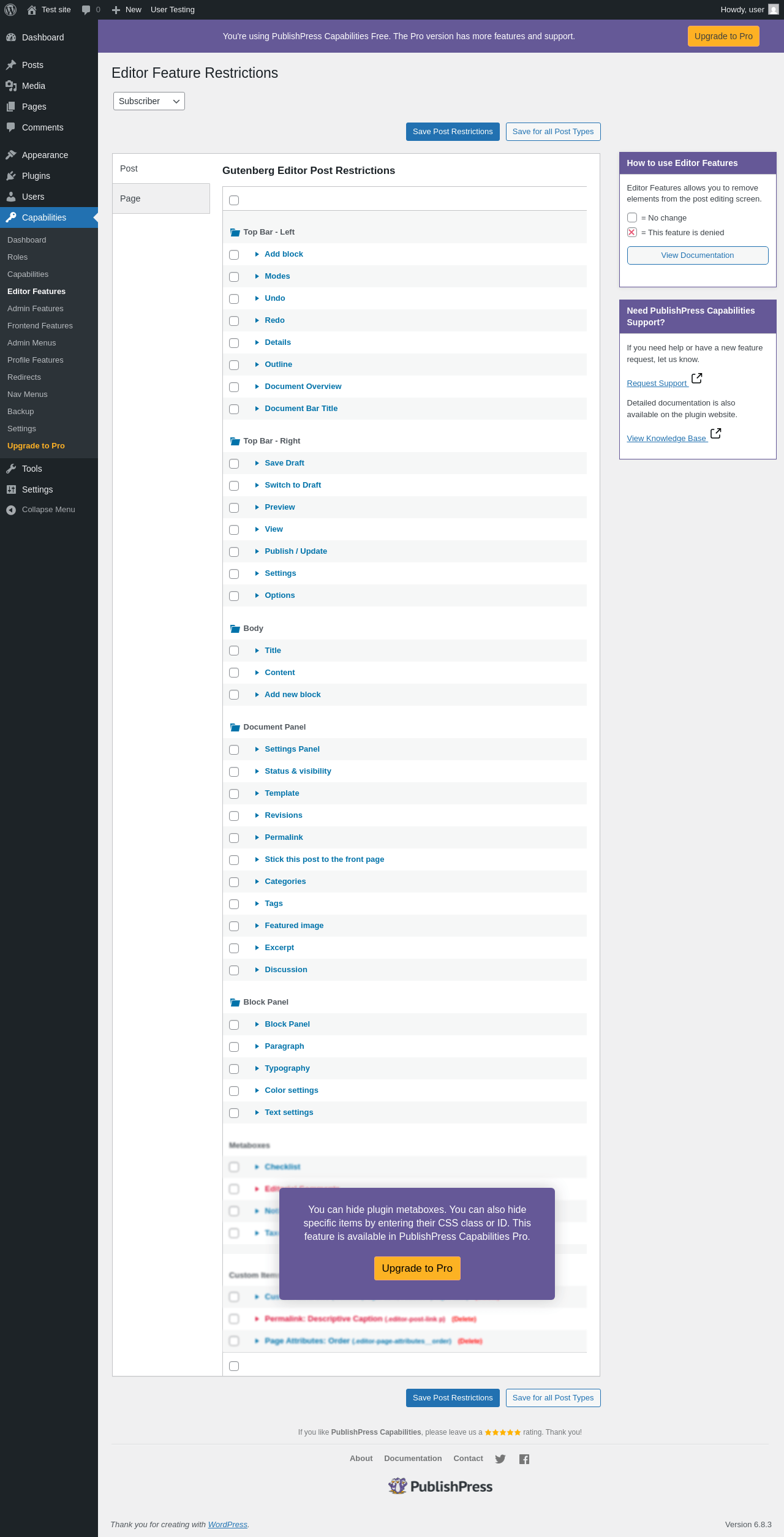Click Upgrade to Pro in purple banner

pyautogui.click(x=723, y=36)
